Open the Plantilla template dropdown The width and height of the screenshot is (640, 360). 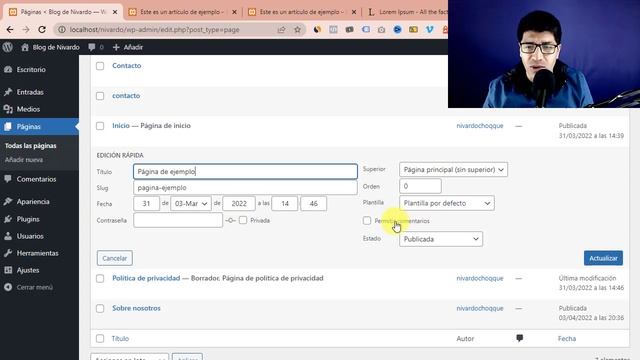point(447,203)
